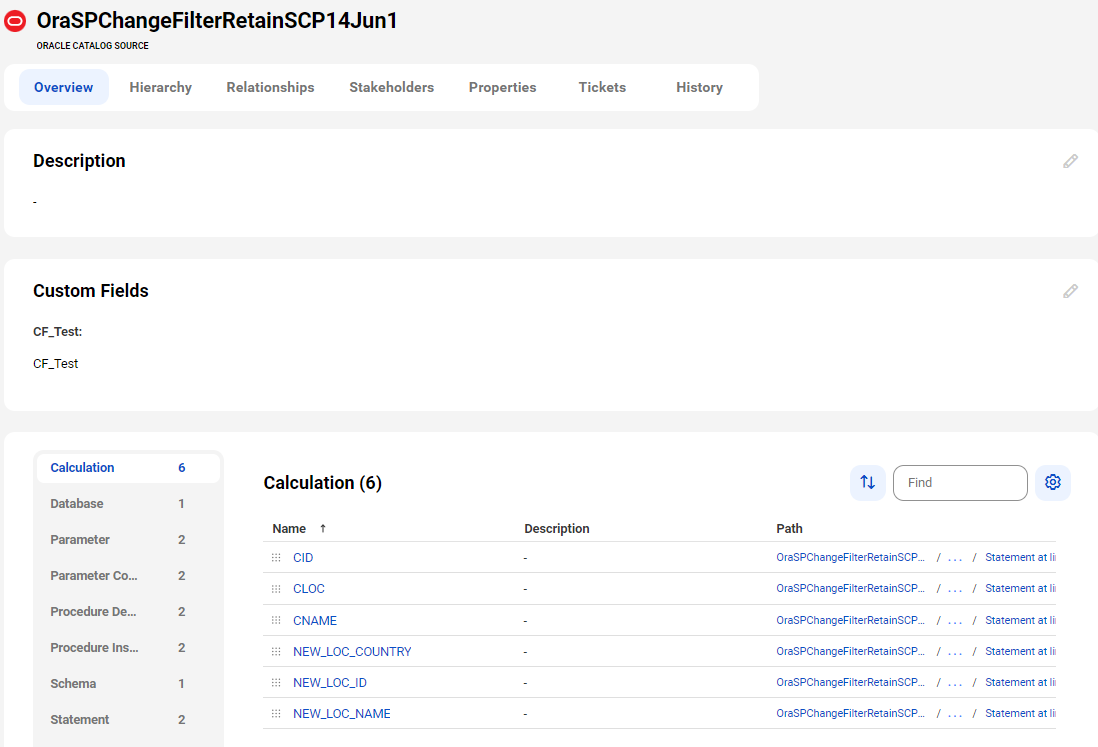
Task: Open the NEW_LOC_NAME calculation link
Action: (342, 713)
